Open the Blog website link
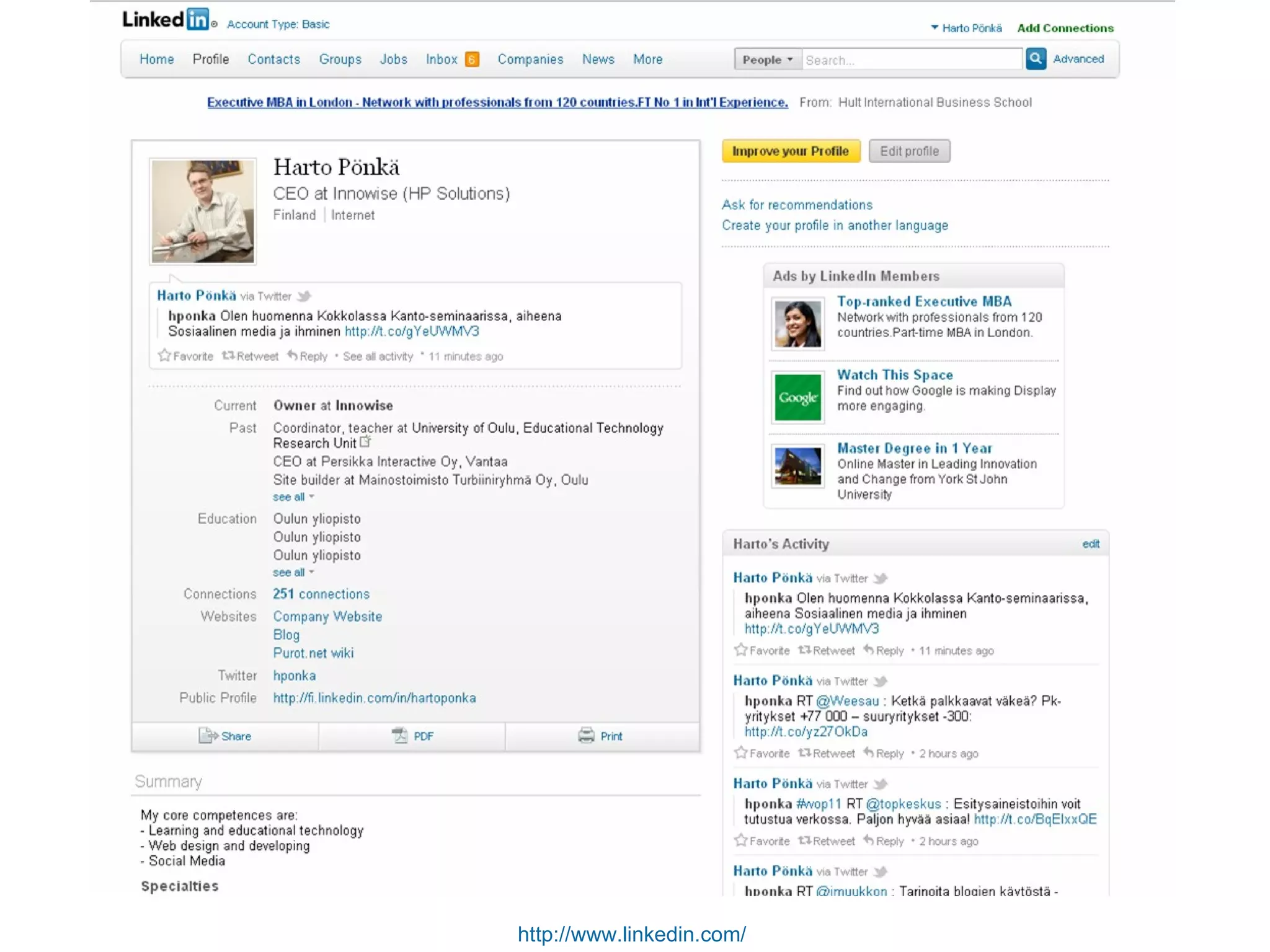This screenshot has width=1270, height=952. point(286,635)
